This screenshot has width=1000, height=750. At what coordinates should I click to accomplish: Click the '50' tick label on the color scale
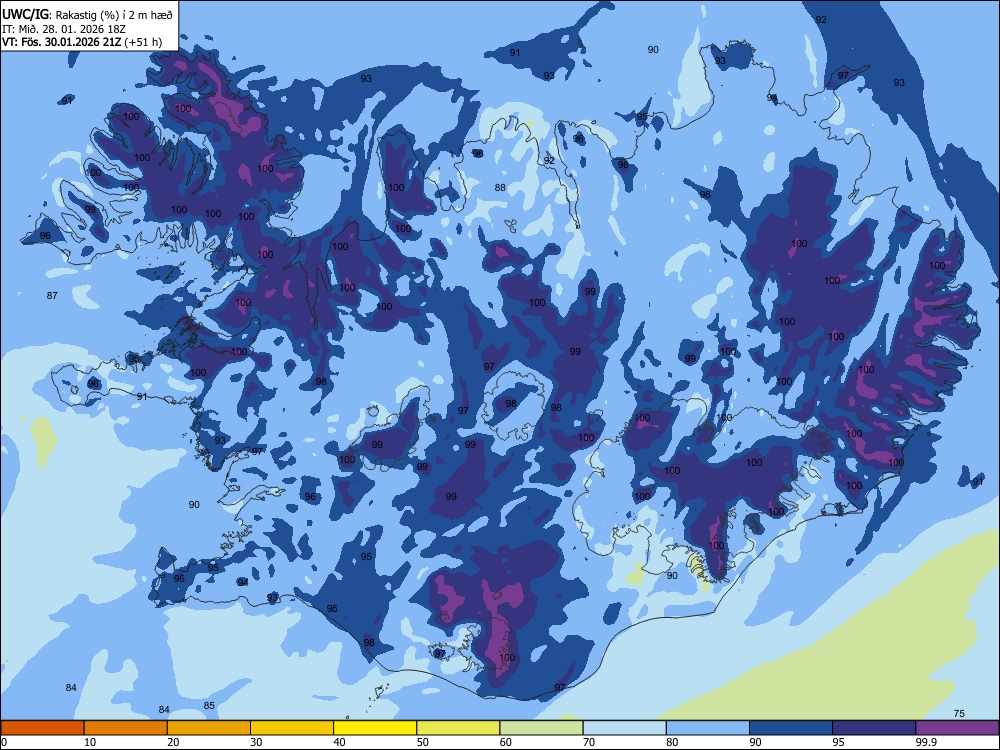[x=422, y=742]
